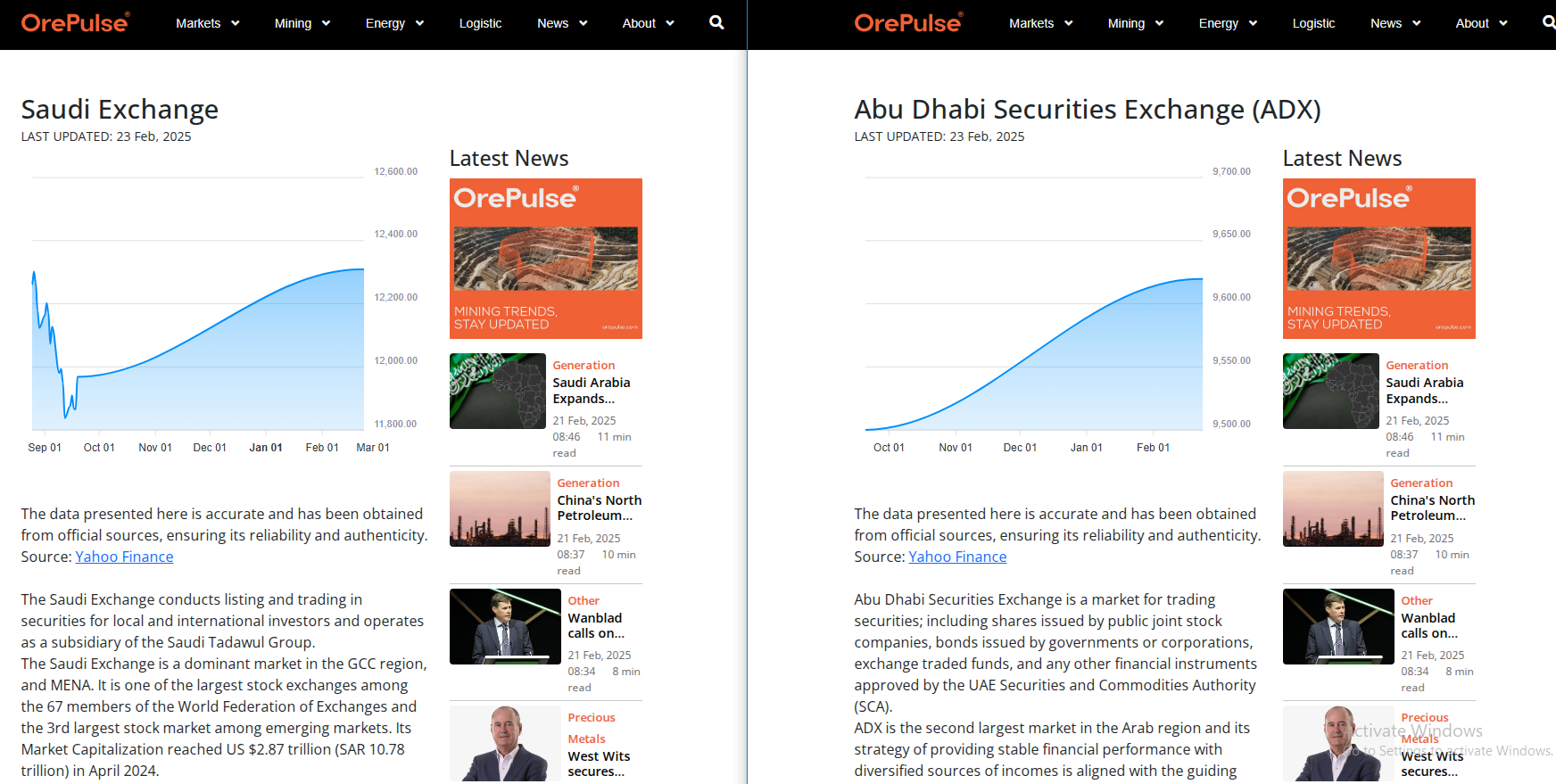Click the '11,800.00' chart axis value

click(x=395, y=424)
